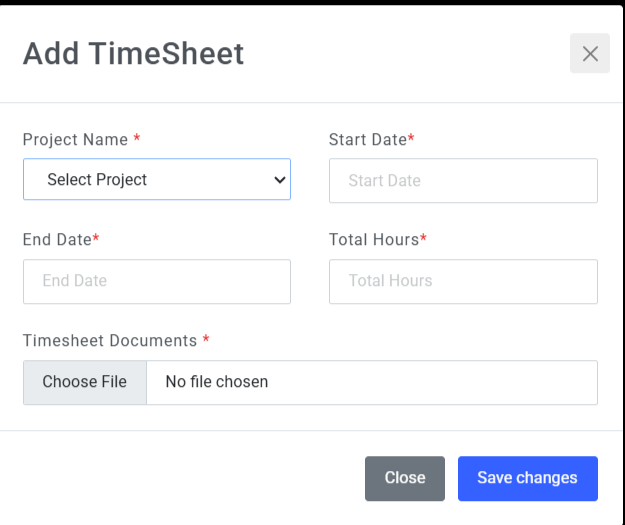Click into the End Date field
Image resolution: width=625 pixels, height=525 pixels.
tap(156, 281)
